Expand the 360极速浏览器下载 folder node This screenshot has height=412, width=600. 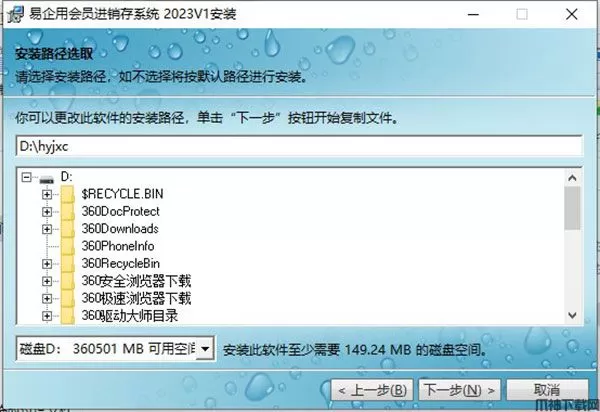47,298
